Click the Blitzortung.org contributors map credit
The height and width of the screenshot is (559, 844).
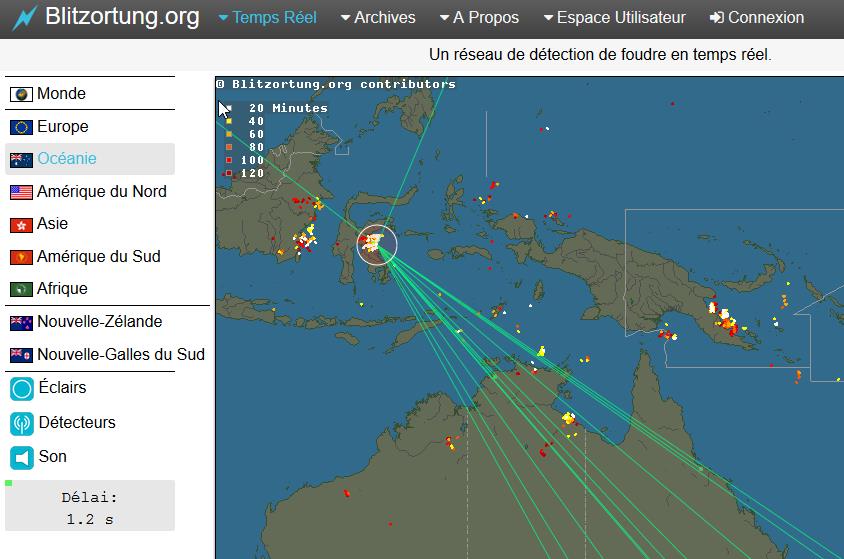[336, 84]
